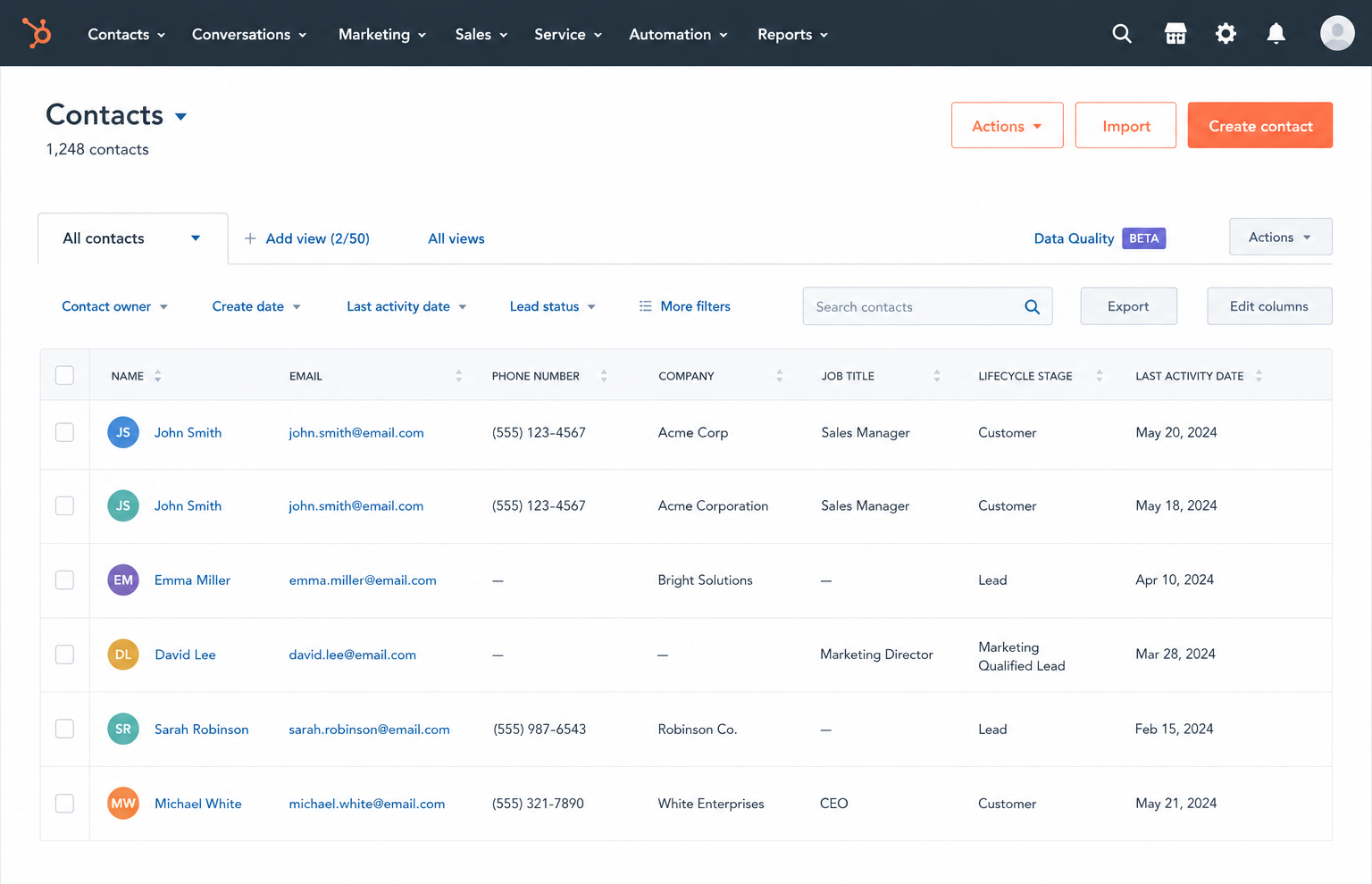Select the Emma Miller row checkbox
The height and width of the screenshot is (884, 1372).
64,580
